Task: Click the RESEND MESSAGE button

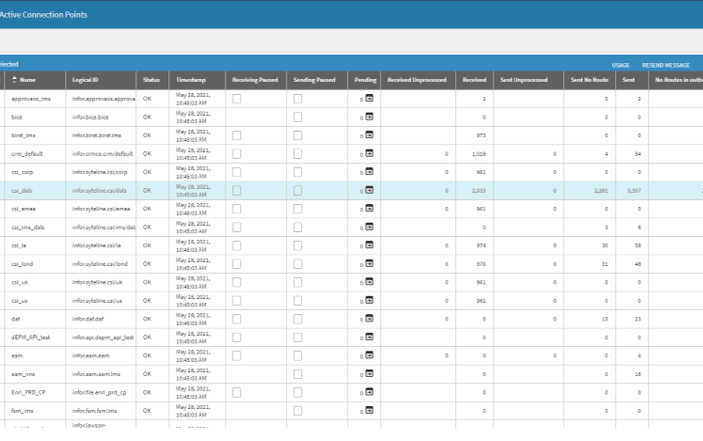Action: click(x=666, y=65)
